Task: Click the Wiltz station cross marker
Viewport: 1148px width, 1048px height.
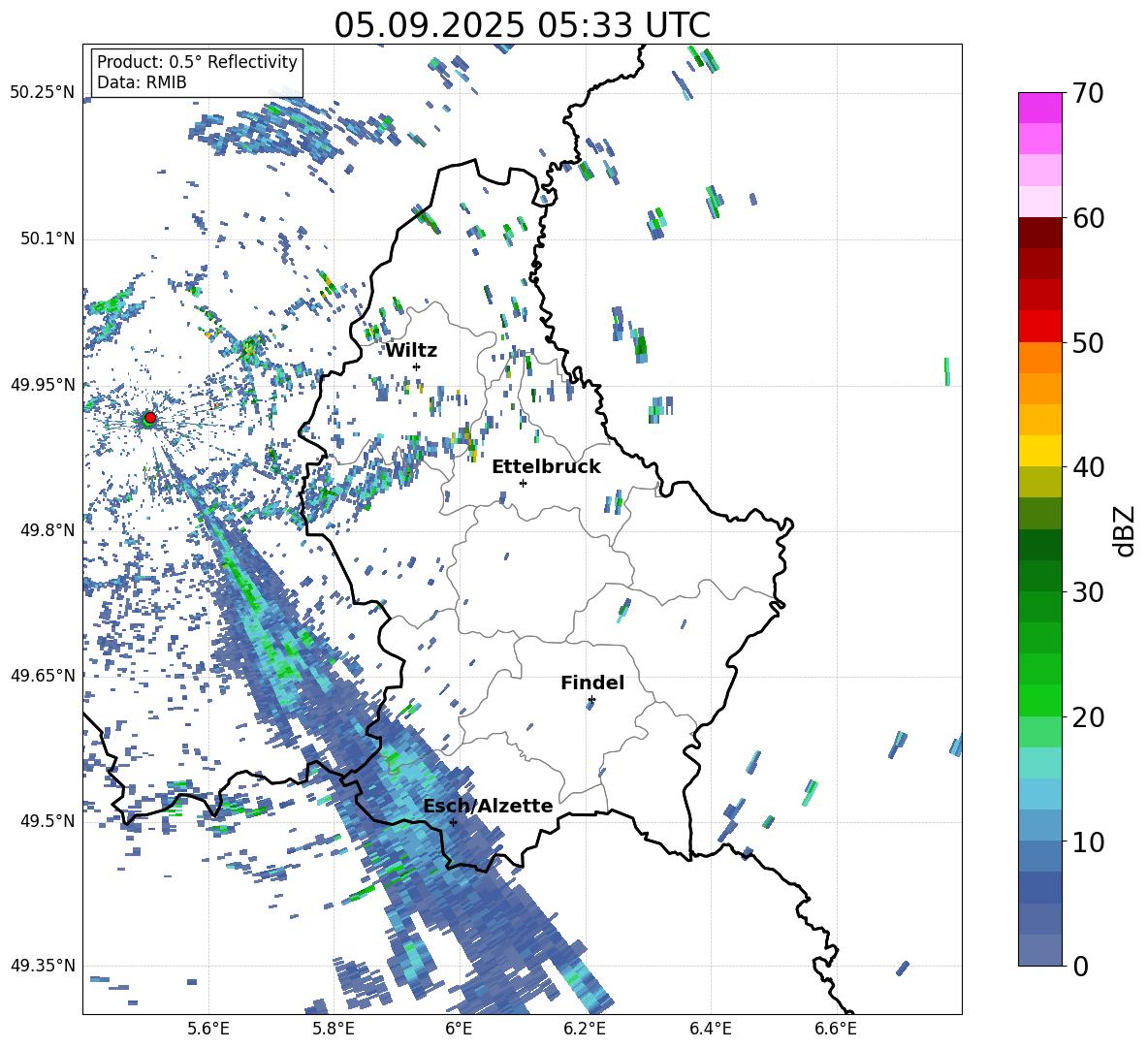Action: click(x=417, y=366)
